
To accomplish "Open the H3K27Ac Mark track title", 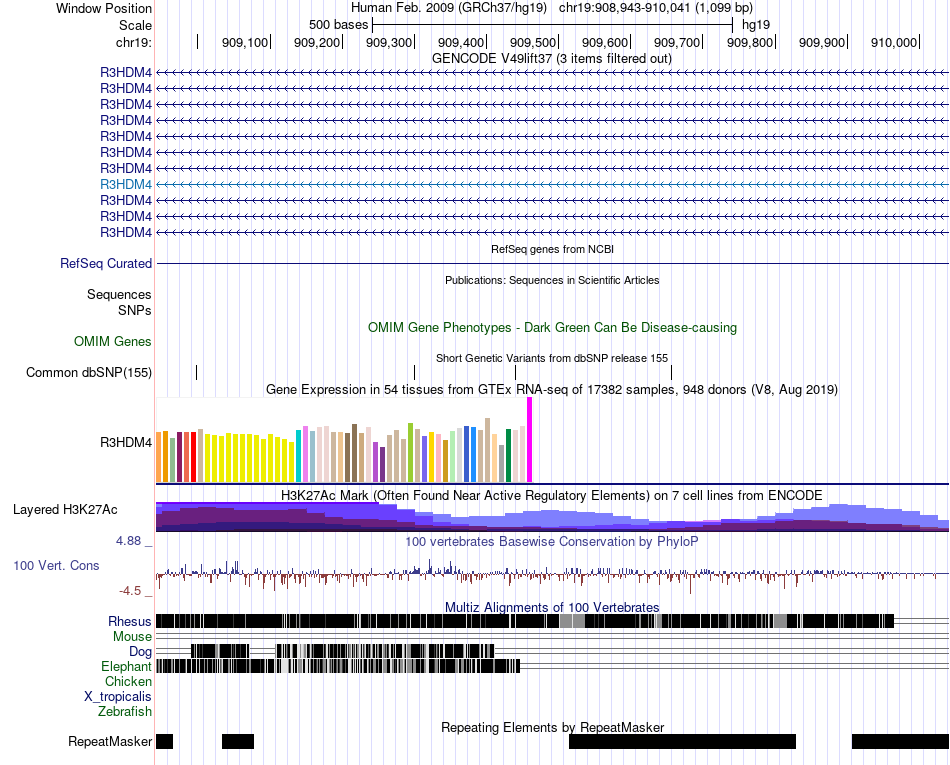I will 552,495.
